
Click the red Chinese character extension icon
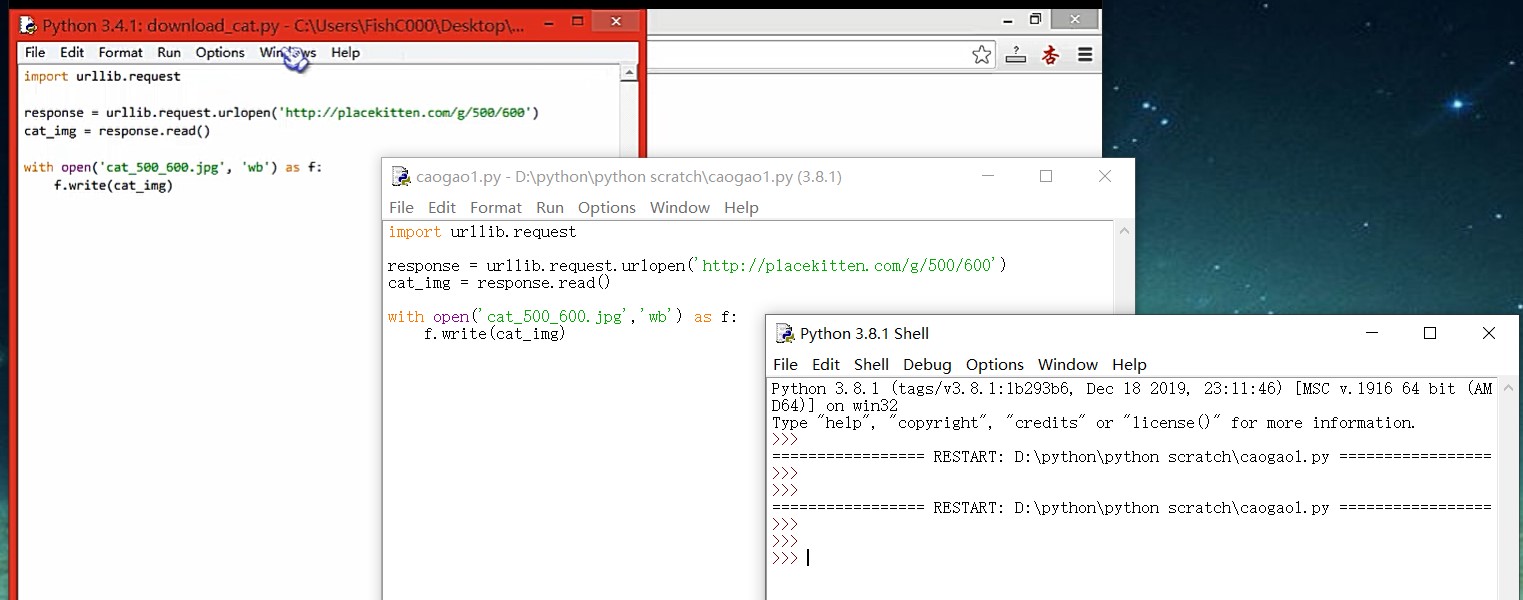pos(1050,55)
